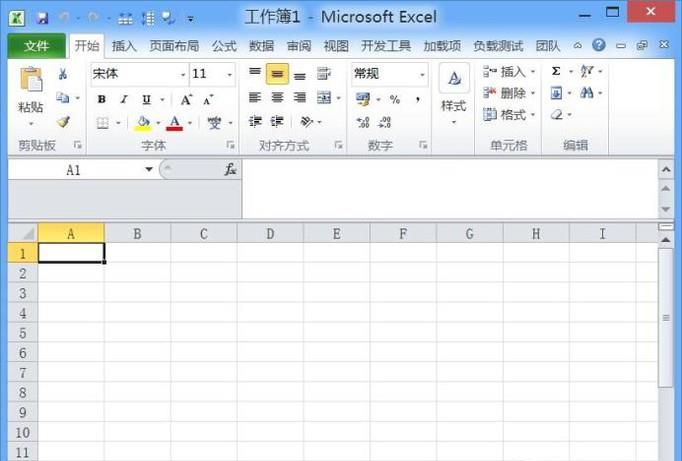Click the AutoSum sigma icon
682x461 pixels.
tap(556, 71)
